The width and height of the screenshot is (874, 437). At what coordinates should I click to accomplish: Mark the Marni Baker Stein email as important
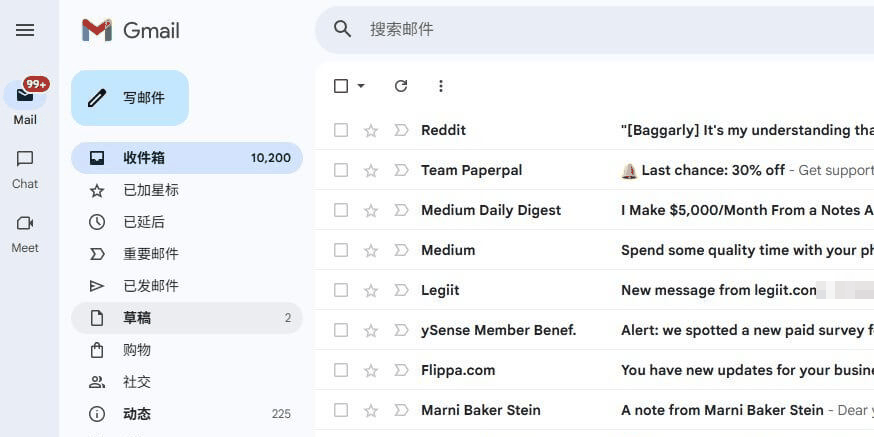[401, 410]
